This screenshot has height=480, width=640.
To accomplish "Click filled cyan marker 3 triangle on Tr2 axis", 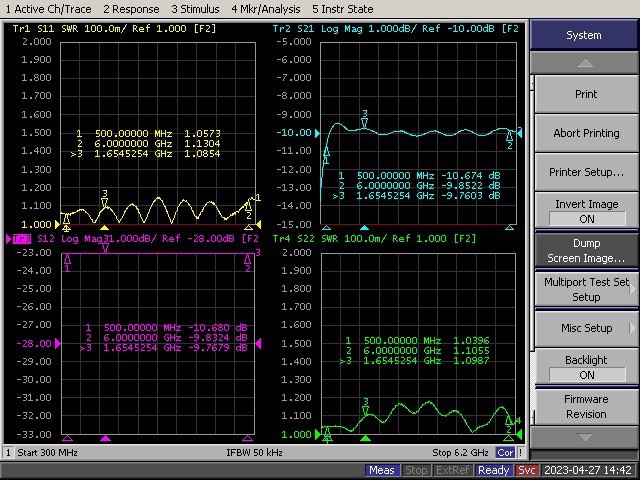I will (x=364, y=228).
